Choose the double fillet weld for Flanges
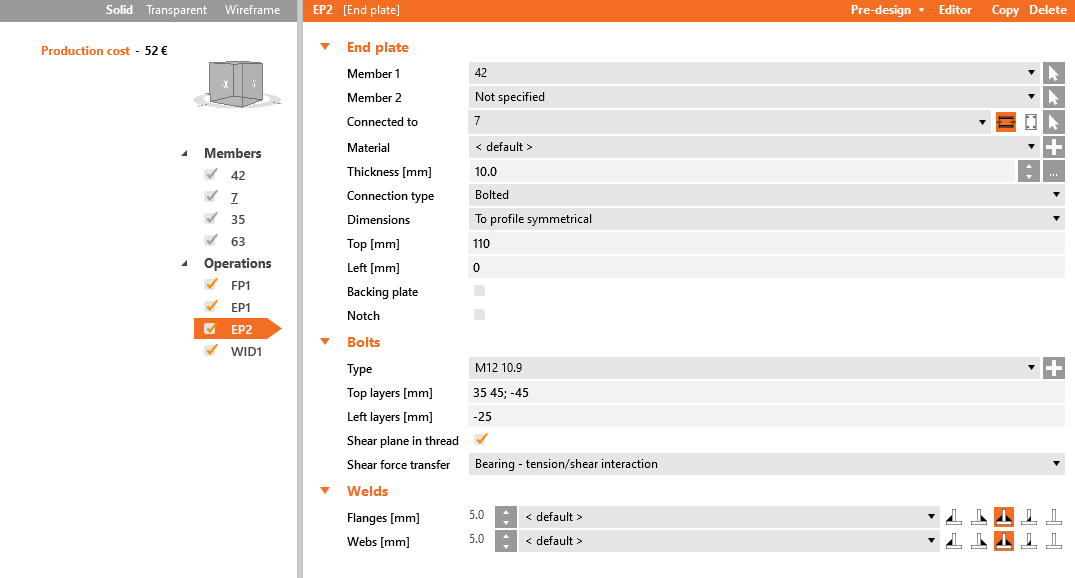 (x=1004, y=517)
